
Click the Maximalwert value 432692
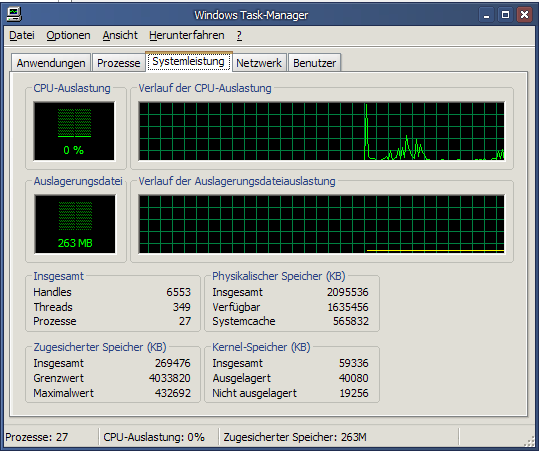tap(173, 393)
